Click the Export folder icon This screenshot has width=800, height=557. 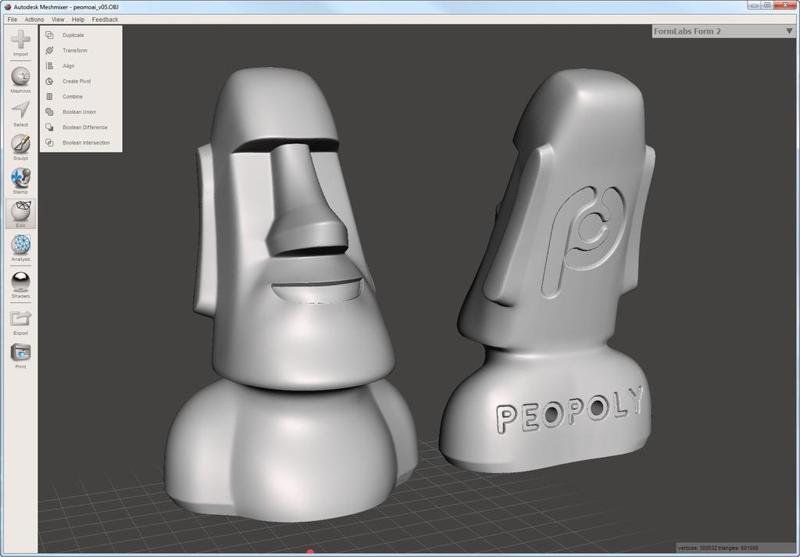tap(20, 318)
